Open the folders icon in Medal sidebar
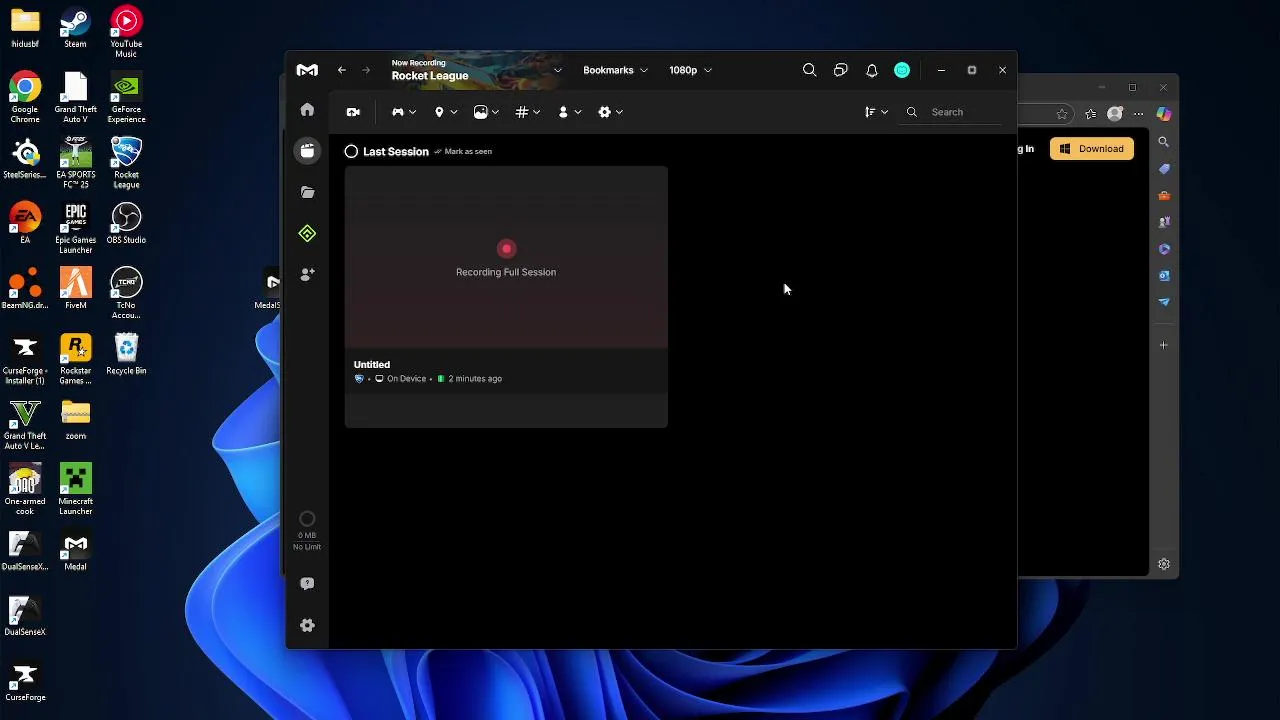Screen dimensions: 1280x720 pyautogui.click(x=307, y=192)
